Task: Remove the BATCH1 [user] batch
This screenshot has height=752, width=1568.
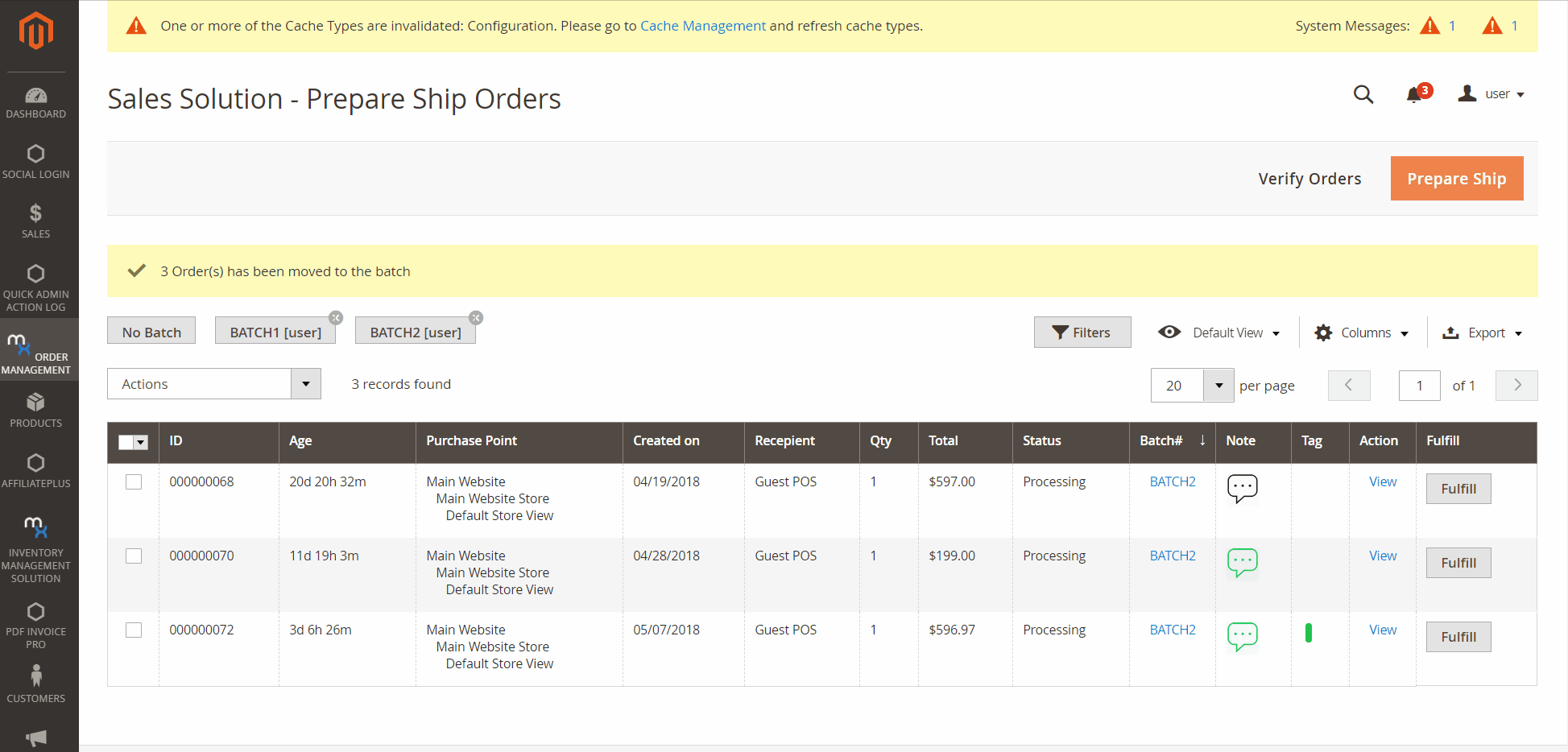Action: point(336,318)
